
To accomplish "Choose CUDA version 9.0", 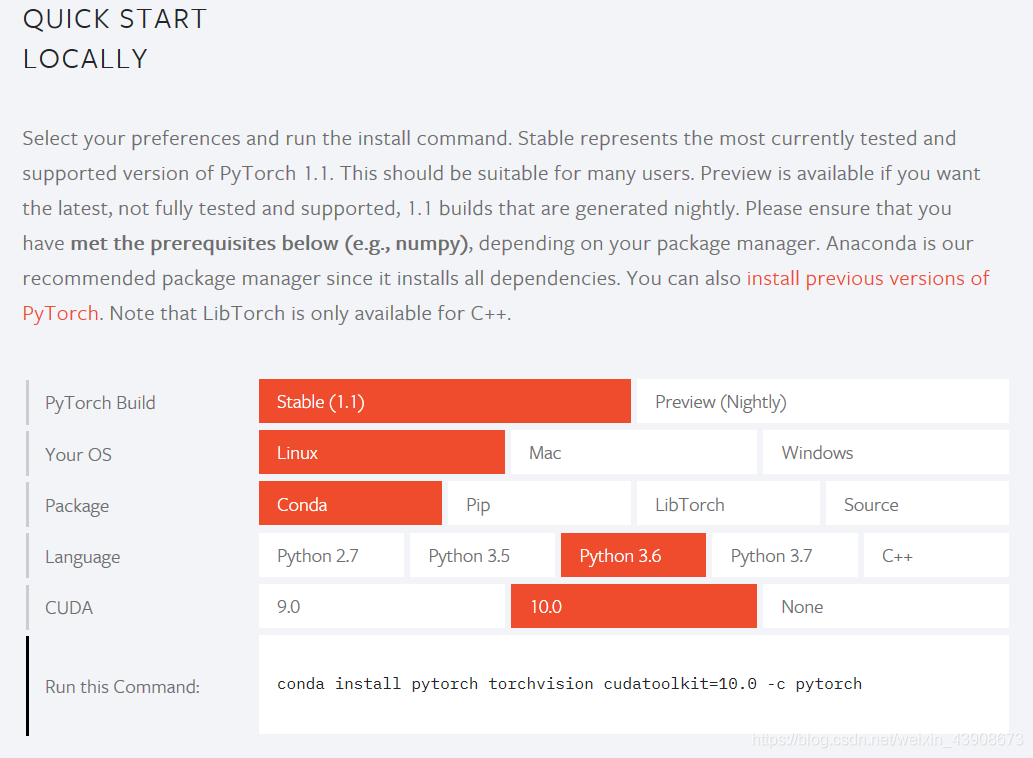I will [381, 606].
